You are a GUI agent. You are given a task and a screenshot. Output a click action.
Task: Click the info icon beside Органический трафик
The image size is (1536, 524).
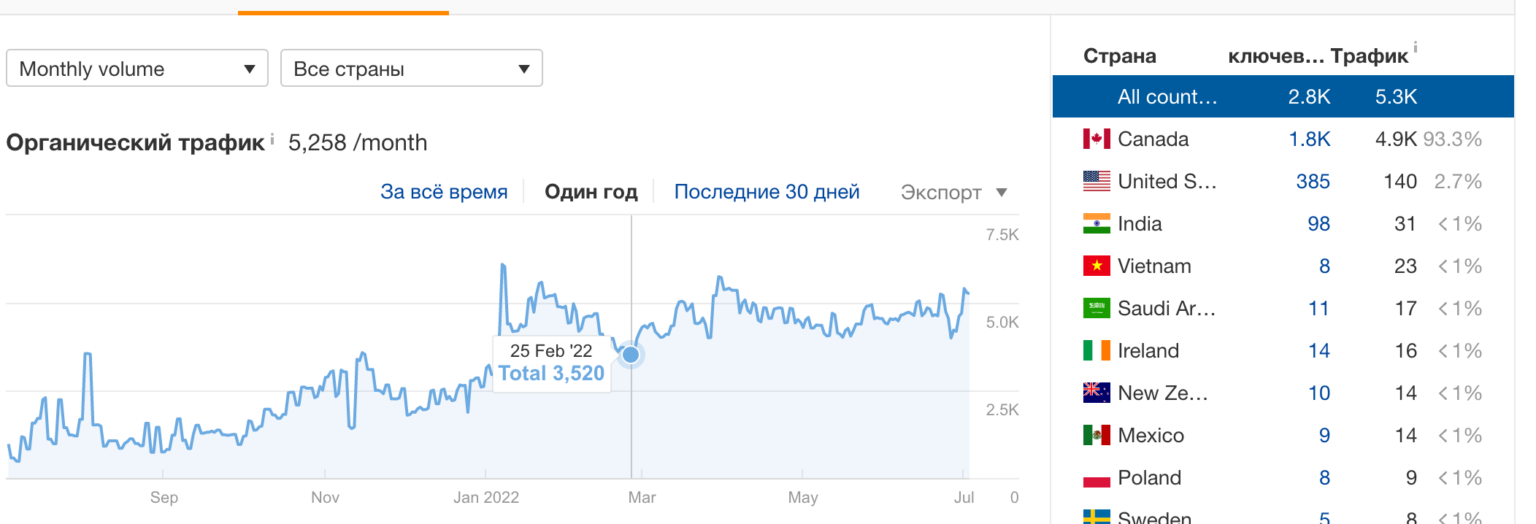(x=272, y=141)
